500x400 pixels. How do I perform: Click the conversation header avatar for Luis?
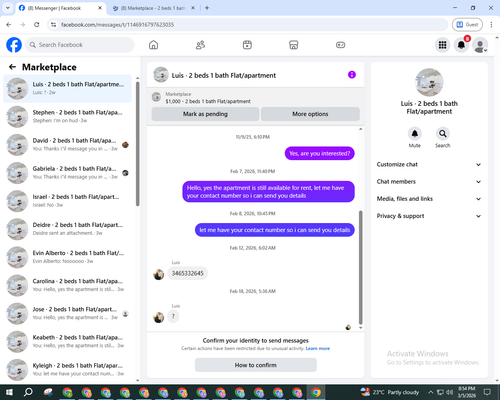click(161, 75)
